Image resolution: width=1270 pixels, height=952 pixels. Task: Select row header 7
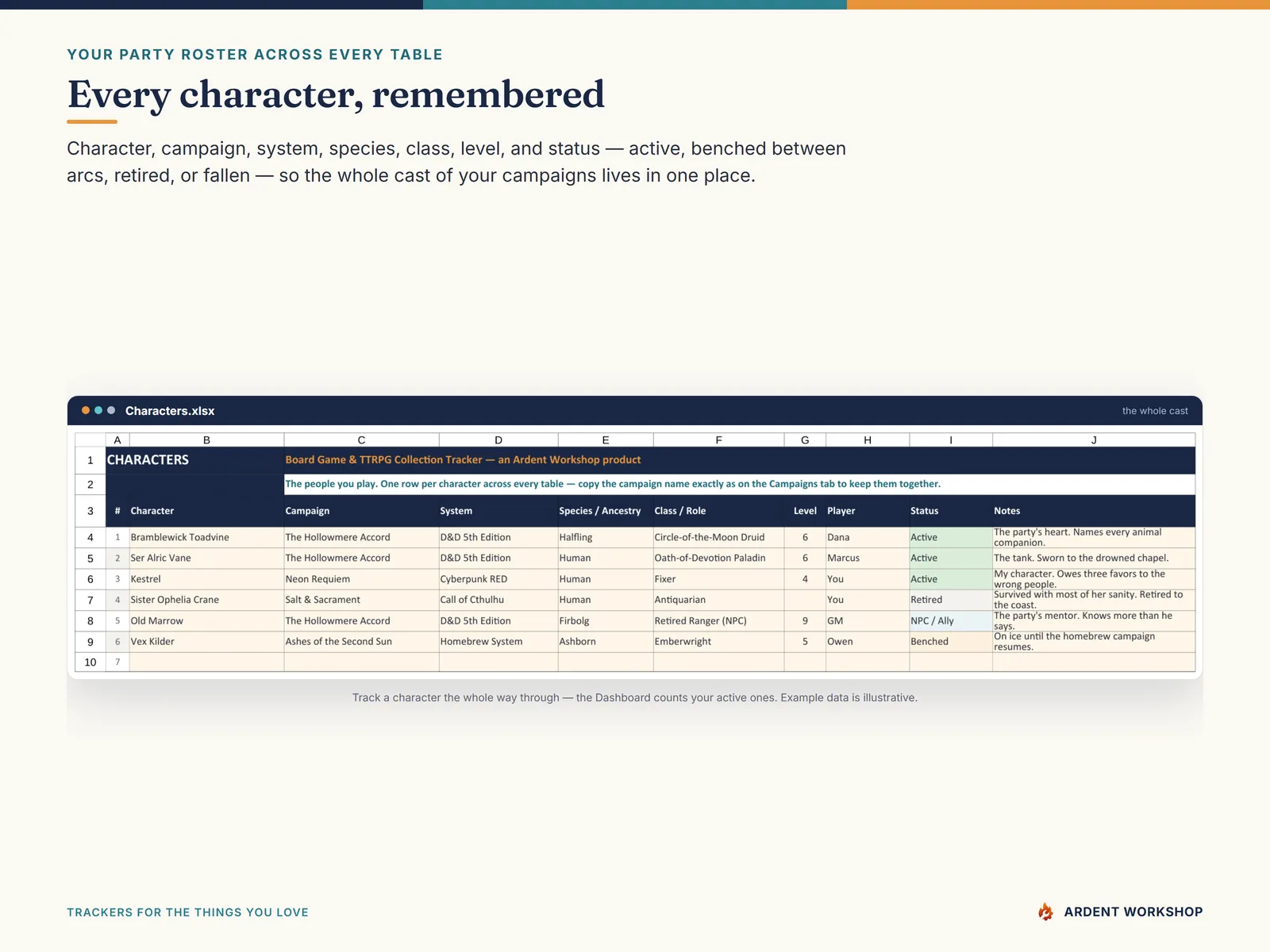[x=90, y=600]
